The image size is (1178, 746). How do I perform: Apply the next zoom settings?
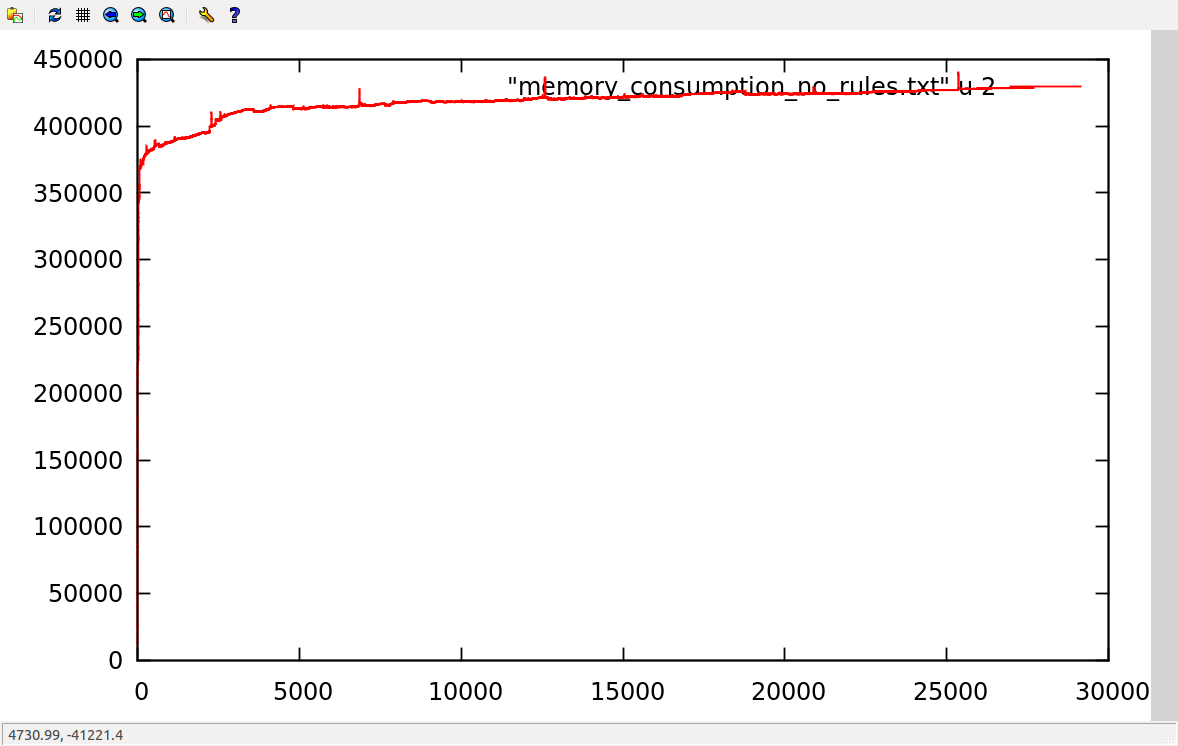(139, 15)
